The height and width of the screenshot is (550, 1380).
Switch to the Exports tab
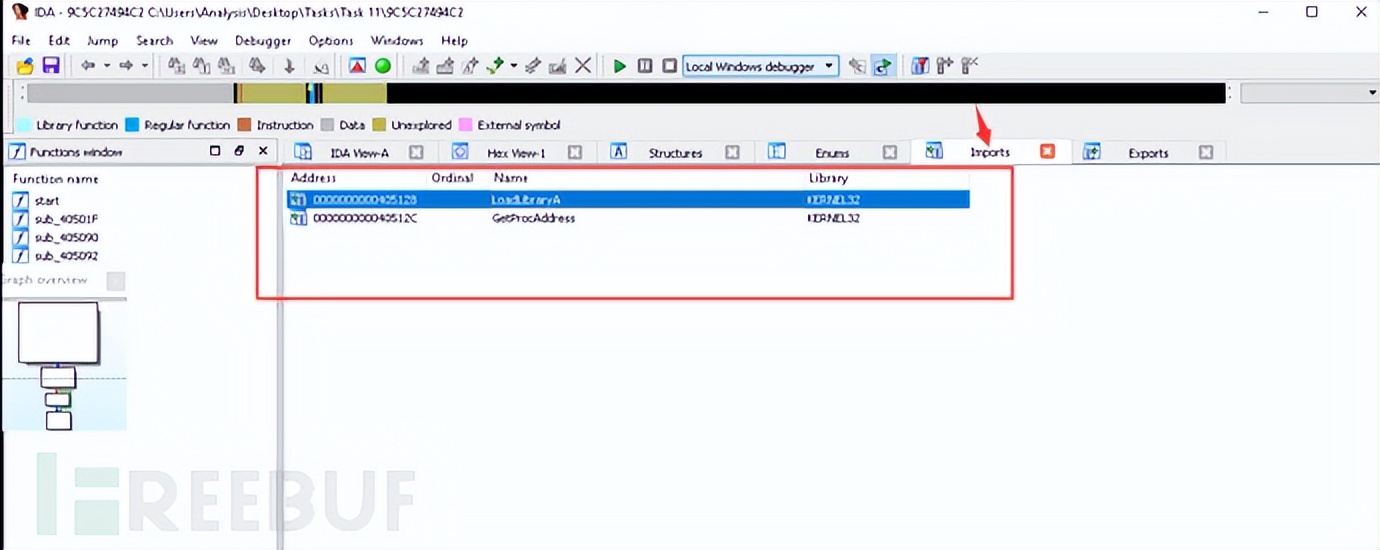1148,153
